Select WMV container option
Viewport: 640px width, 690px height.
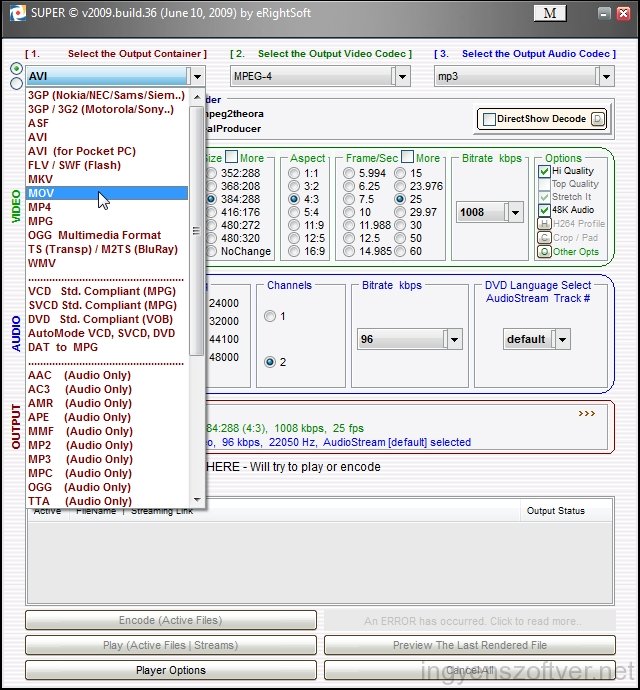[x=107, y=263]
